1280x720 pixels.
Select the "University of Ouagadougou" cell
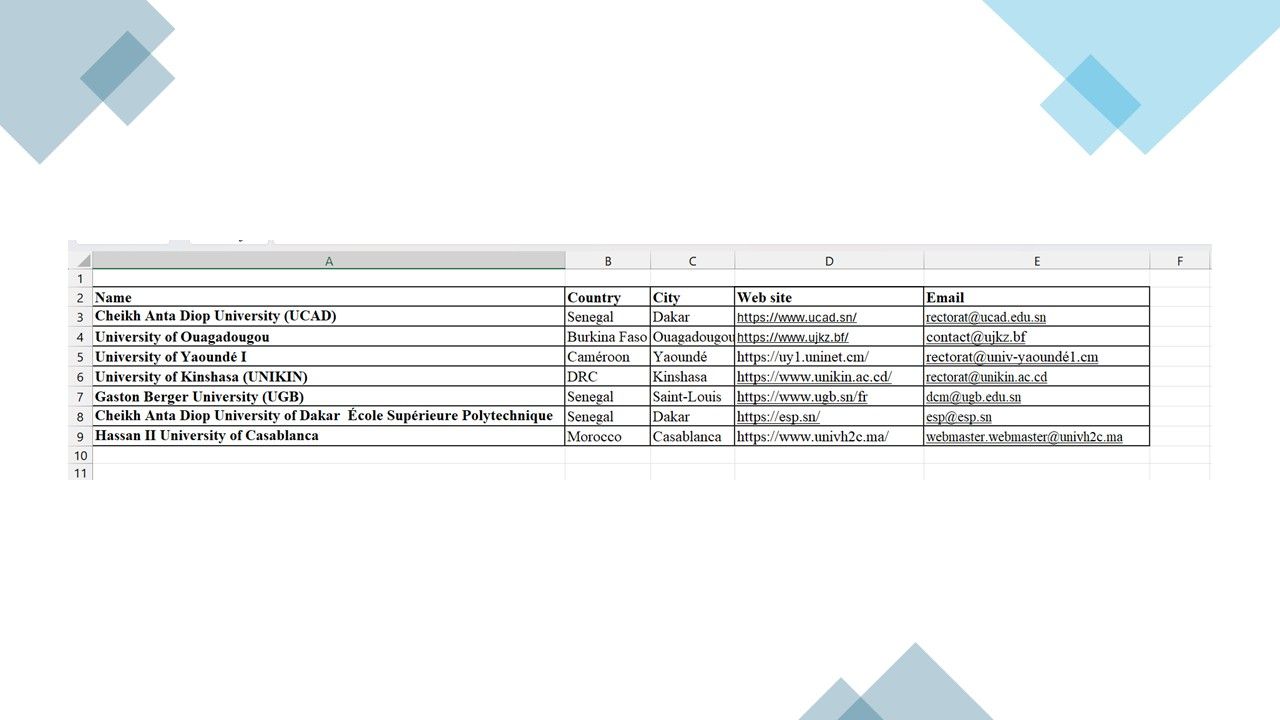[x=329, y=337]
